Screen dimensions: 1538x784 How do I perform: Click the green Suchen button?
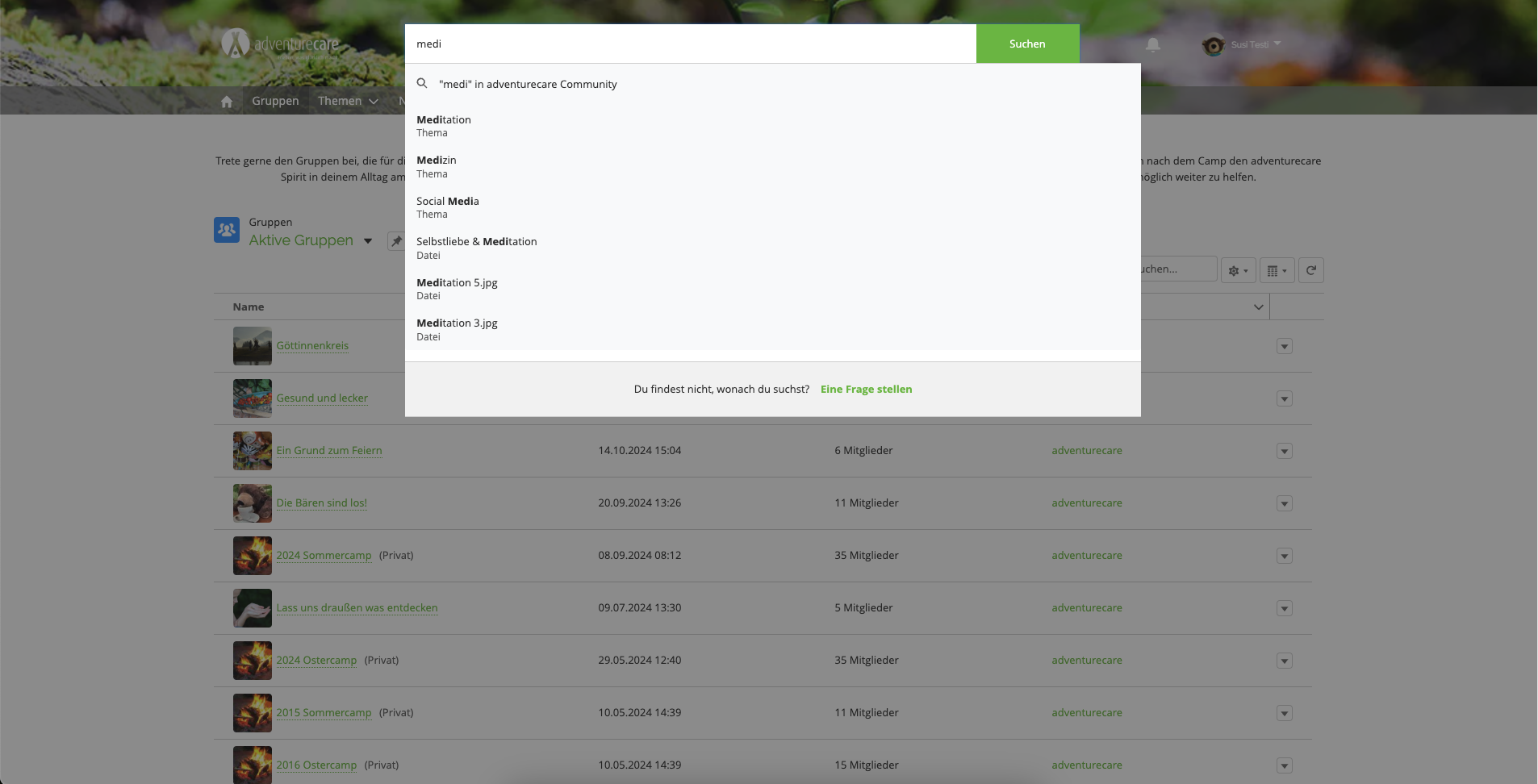click(x=1027, y=44)
